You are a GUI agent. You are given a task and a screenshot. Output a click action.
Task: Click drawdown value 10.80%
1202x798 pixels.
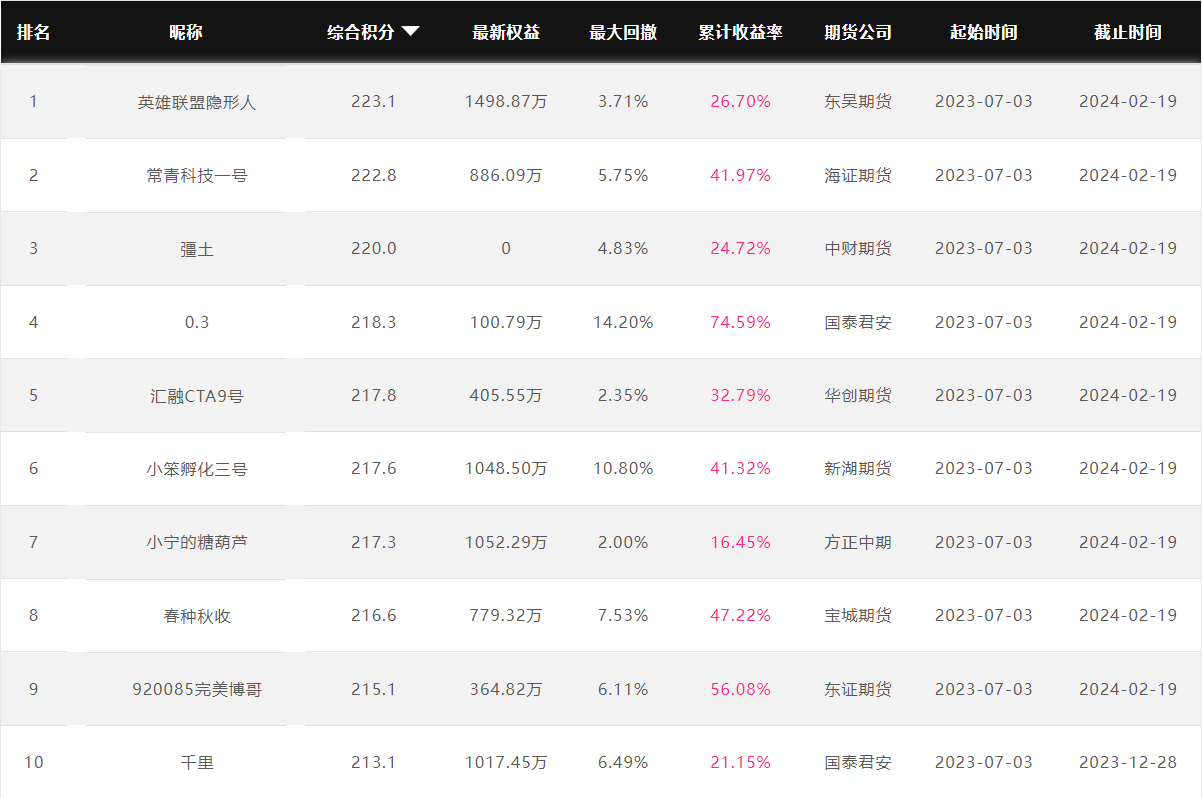click(x=623, y=468)
